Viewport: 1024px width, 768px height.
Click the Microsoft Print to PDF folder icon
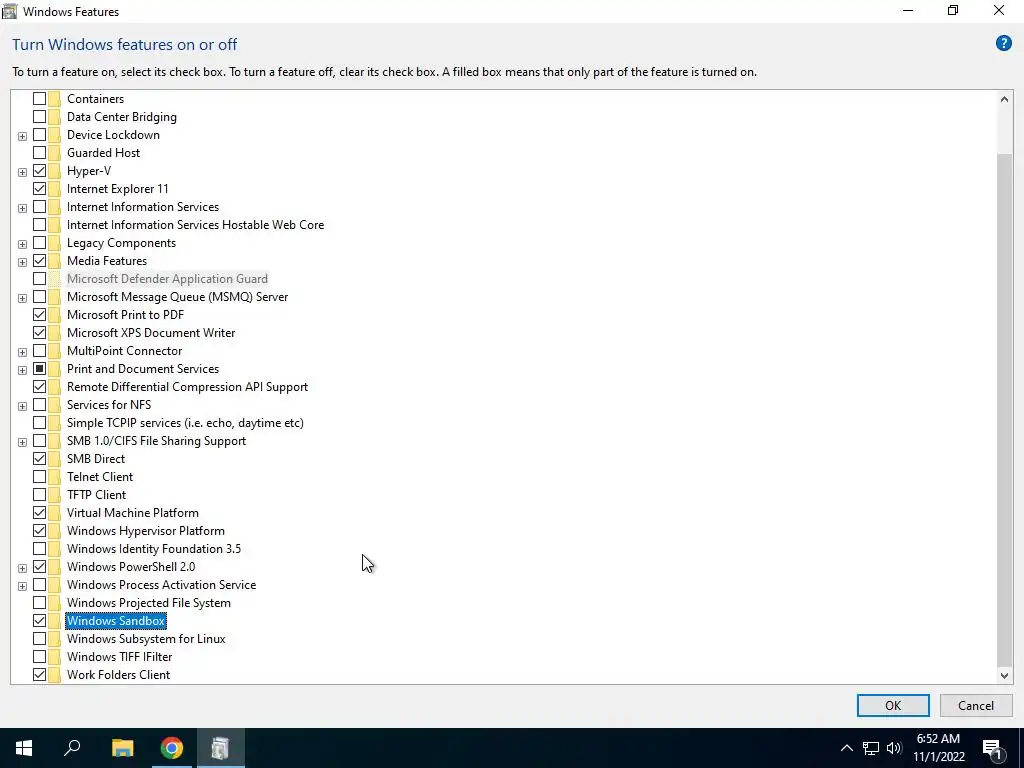55,315
